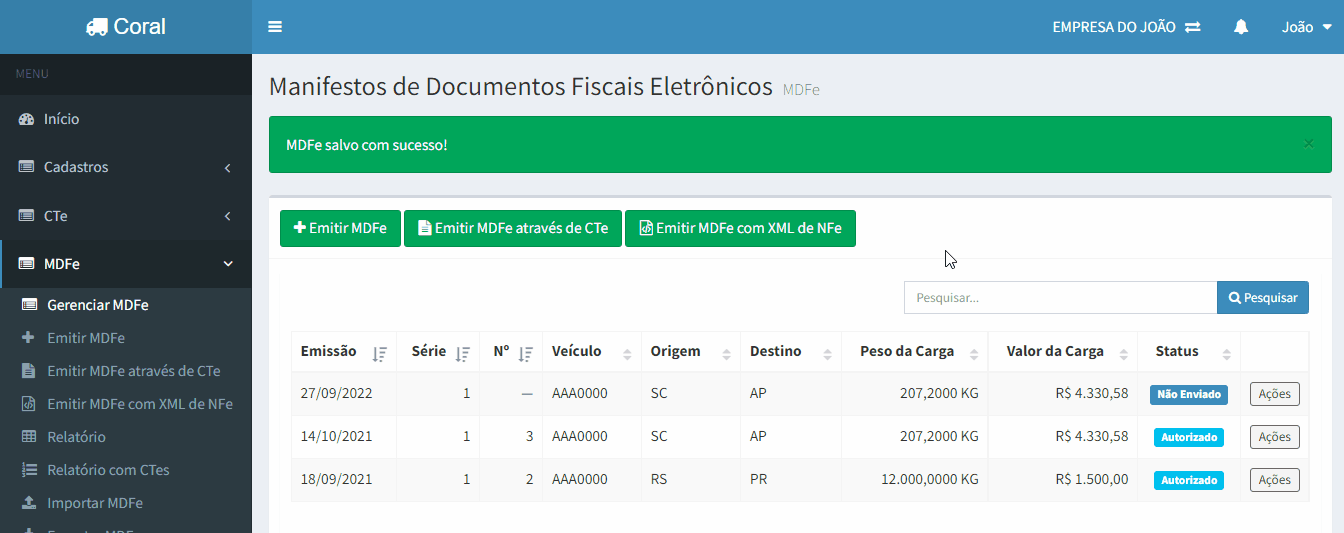This screenshot has width=1344, height=533.
Task: Open Ações for the Não Enviado row
Action: tap(1274, 394)
